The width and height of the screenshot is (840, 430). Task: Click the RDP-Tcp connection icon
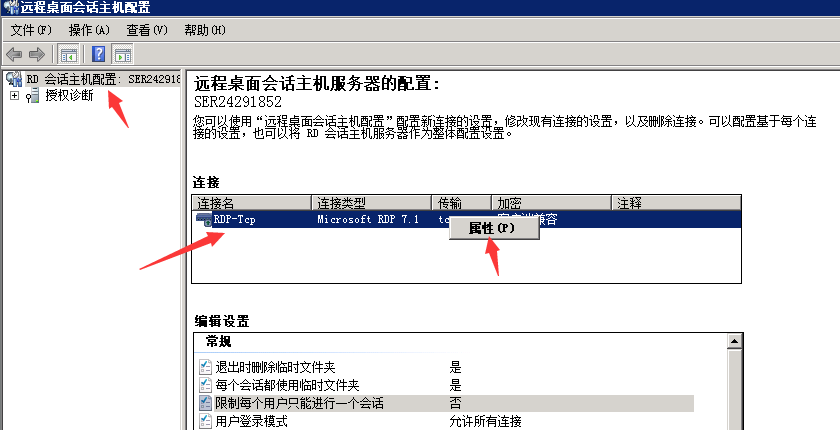click(x=204, y=220)
